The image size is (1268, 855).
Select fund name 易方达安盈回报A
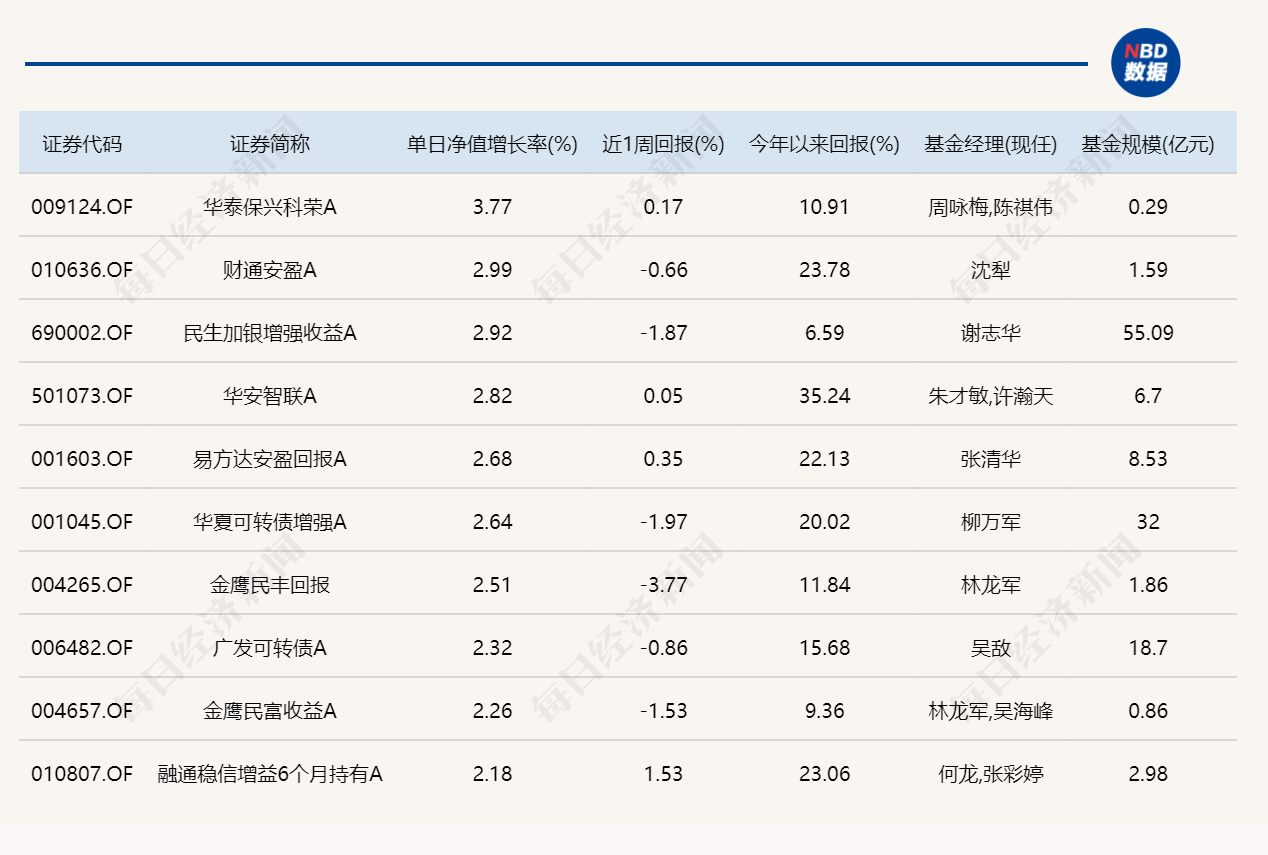tap(270, 459)
